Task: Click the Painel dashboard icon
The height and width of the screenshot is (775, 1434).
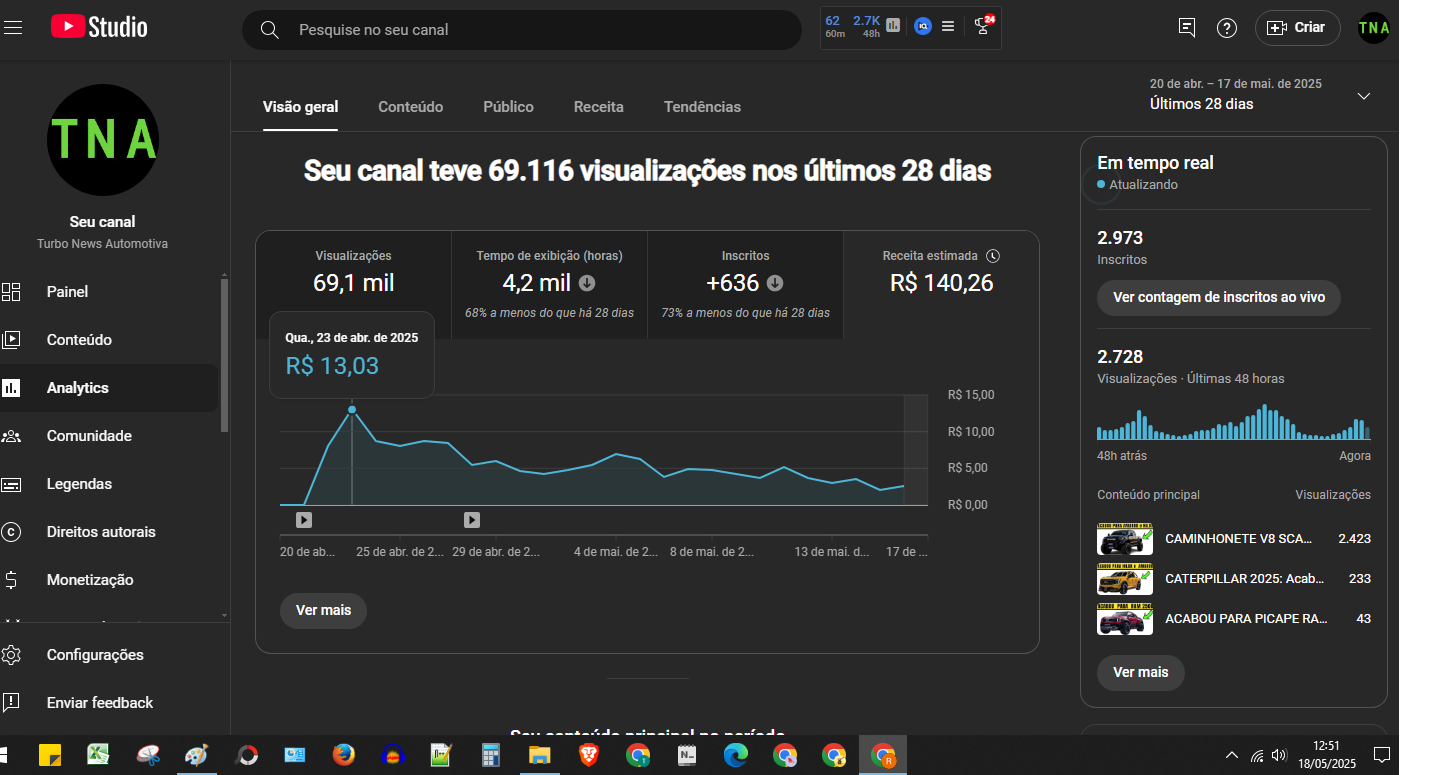Action: tap(11, 292)
